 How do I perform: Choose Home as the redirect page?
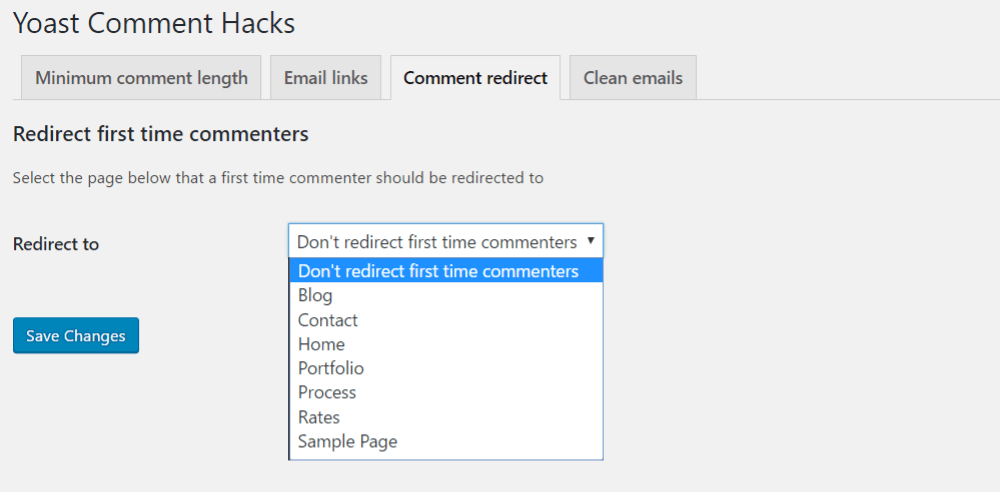tap(446, 344)
